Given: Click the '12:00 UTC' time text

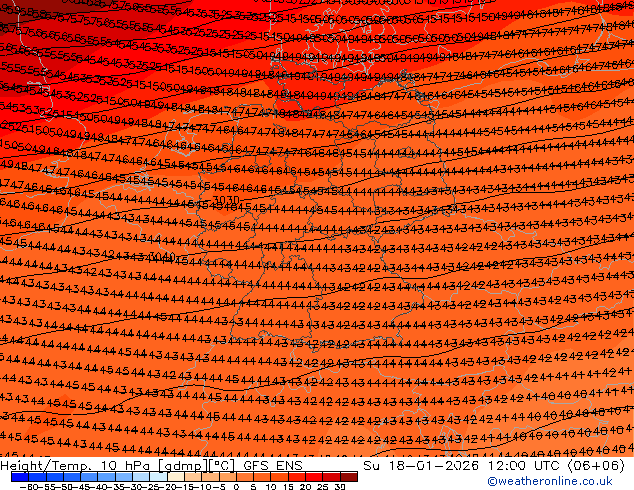Looking at the screenshot, I should click(525, 465).
